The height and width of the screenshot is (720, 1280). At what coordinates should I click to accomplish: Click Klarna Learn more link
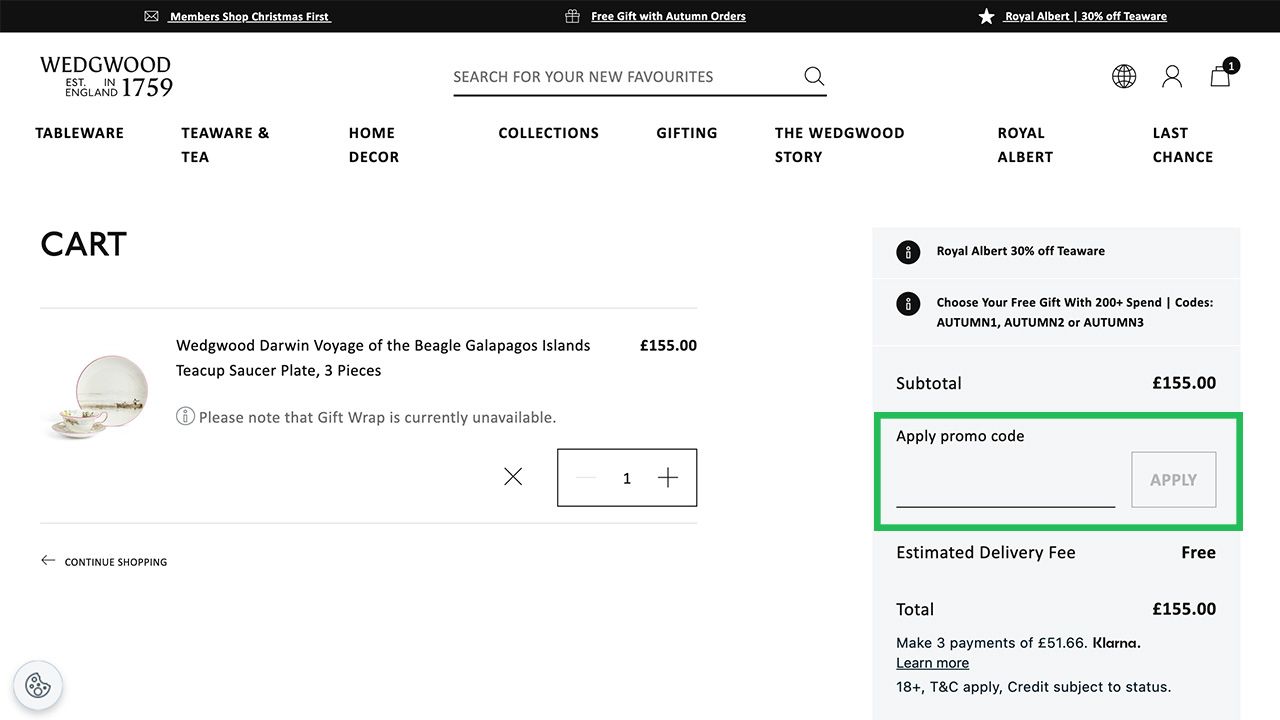(x=932, y=663)
